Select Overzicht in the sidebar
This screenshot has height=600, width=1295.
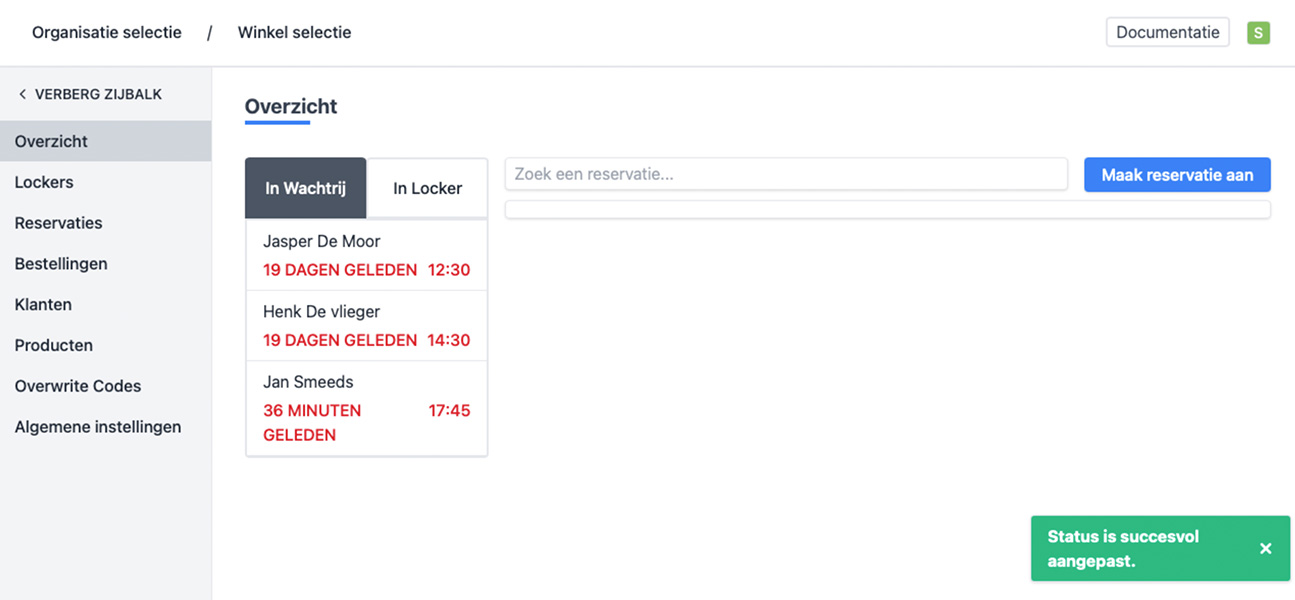[x=51, y=141]
